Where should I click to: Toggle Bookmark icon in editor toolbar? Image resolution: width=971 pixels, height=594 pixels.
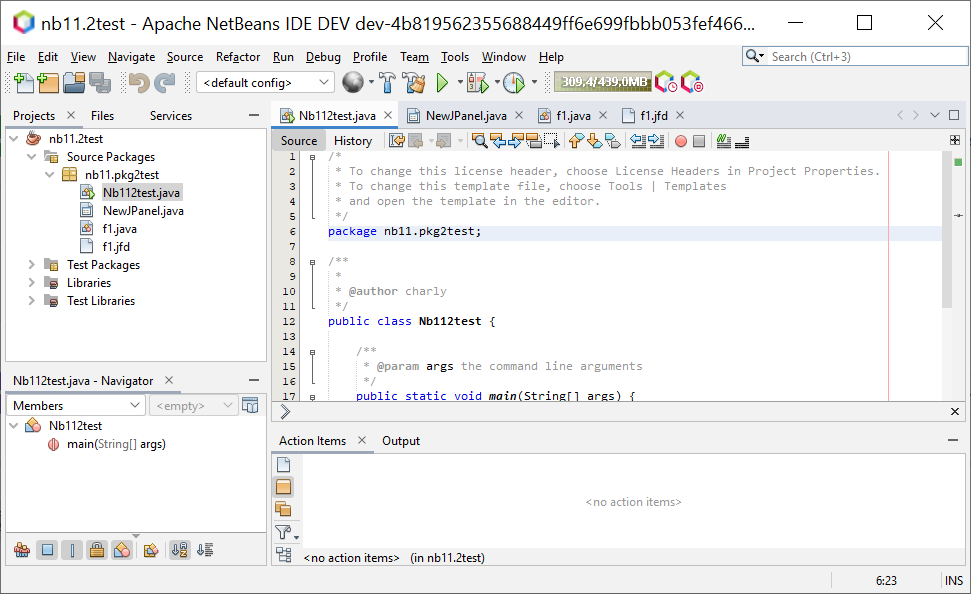[x=612, y=141]
